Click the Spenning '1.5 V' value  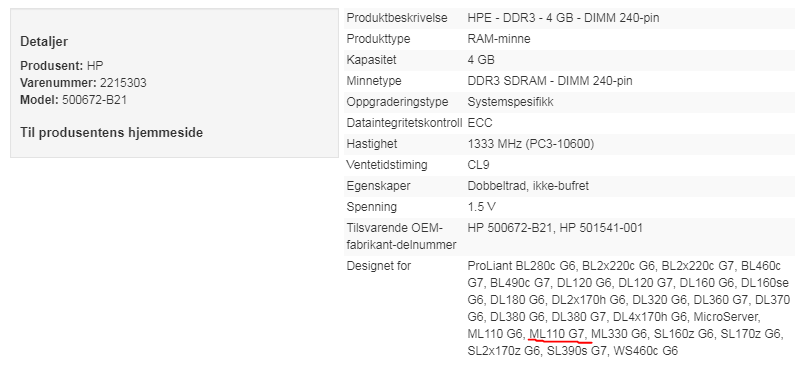482,207
